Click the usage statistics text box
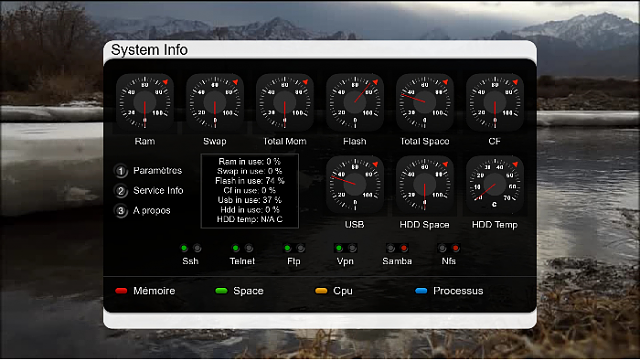The width and height of the screenshot is (640, 361). pyautogui.click(x=250, y=191)
